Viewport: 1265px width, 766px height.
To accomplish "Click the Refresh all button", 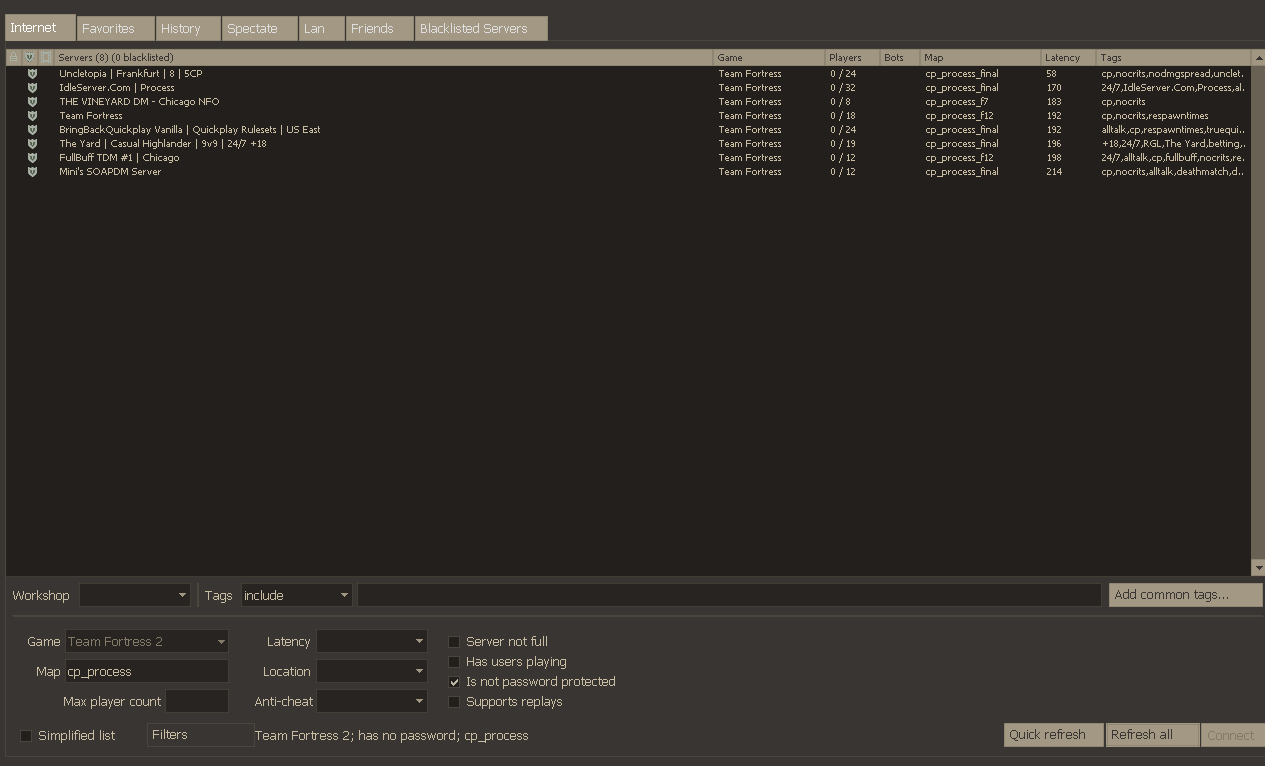I will 1153,735.
